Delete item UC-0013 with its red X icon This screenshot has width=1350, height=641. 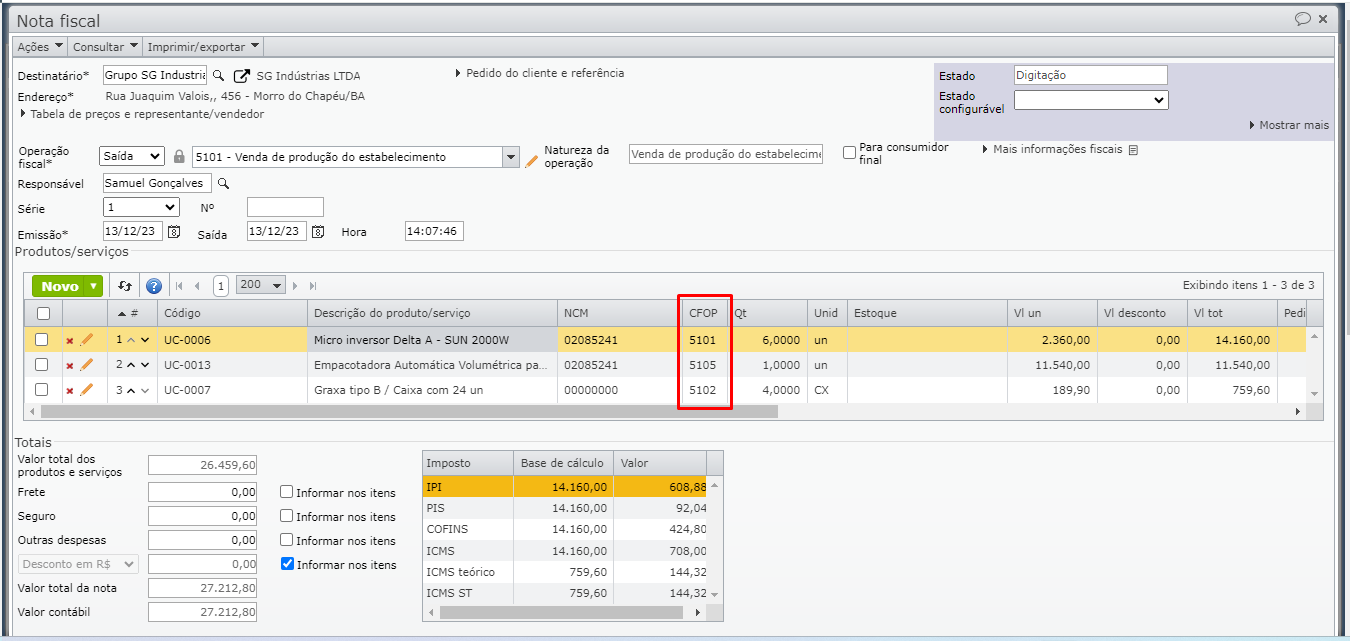(x=69, y=366)
